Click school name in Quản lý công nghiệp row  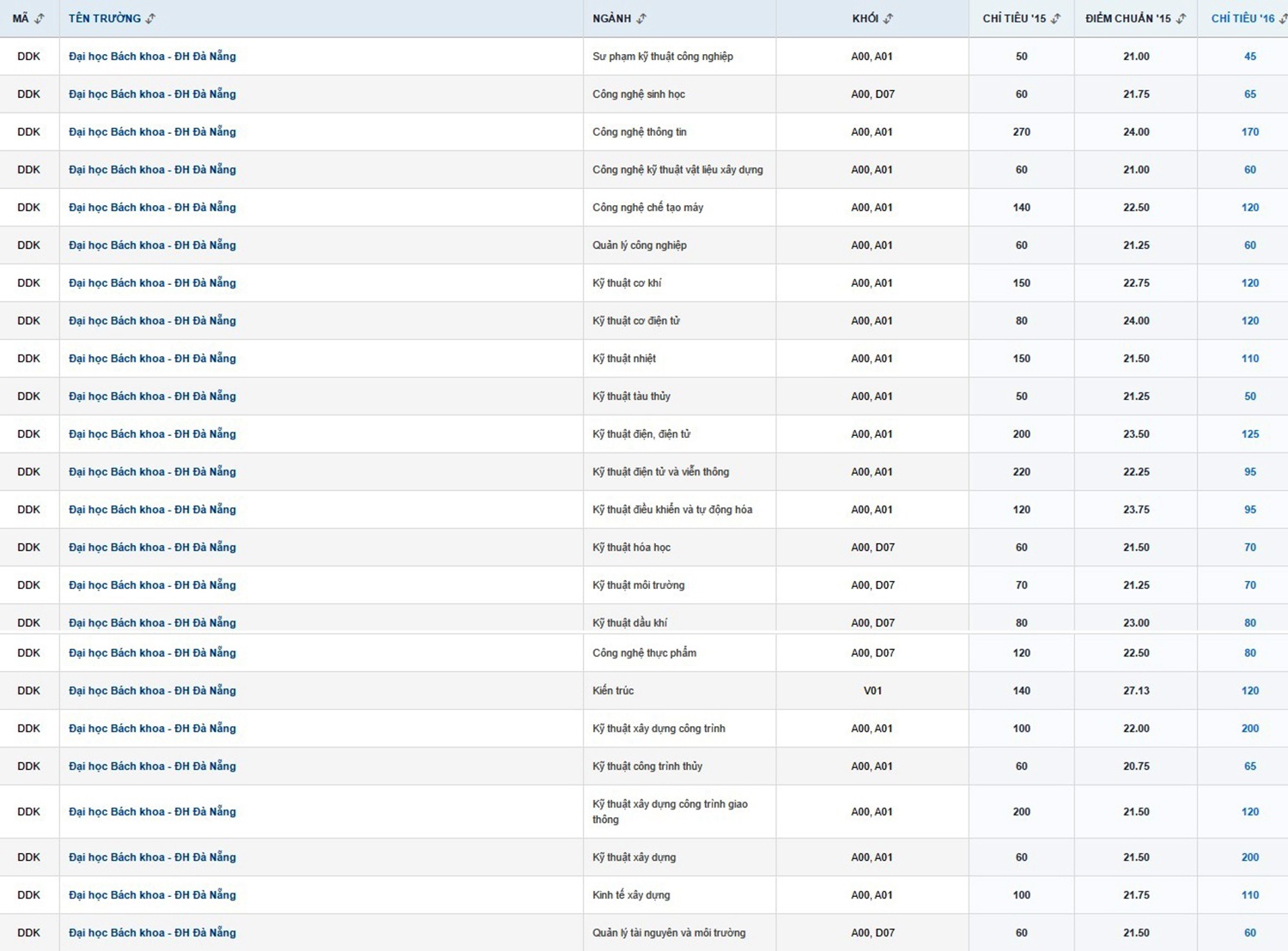pyautogui.click(x=152, y=245)
